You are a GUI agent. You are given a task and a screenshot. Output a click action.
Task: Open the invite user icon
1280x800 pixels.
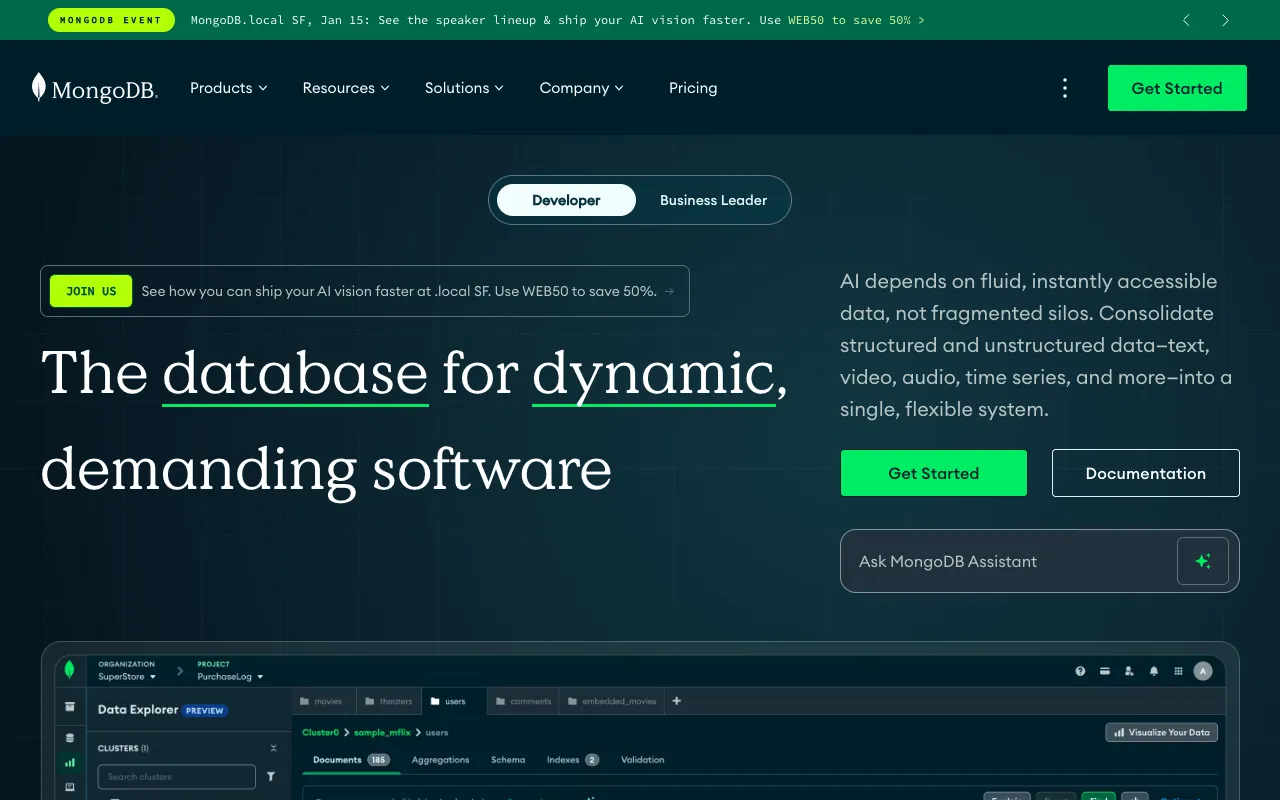pyautogui.click(x=1129, y=671)
